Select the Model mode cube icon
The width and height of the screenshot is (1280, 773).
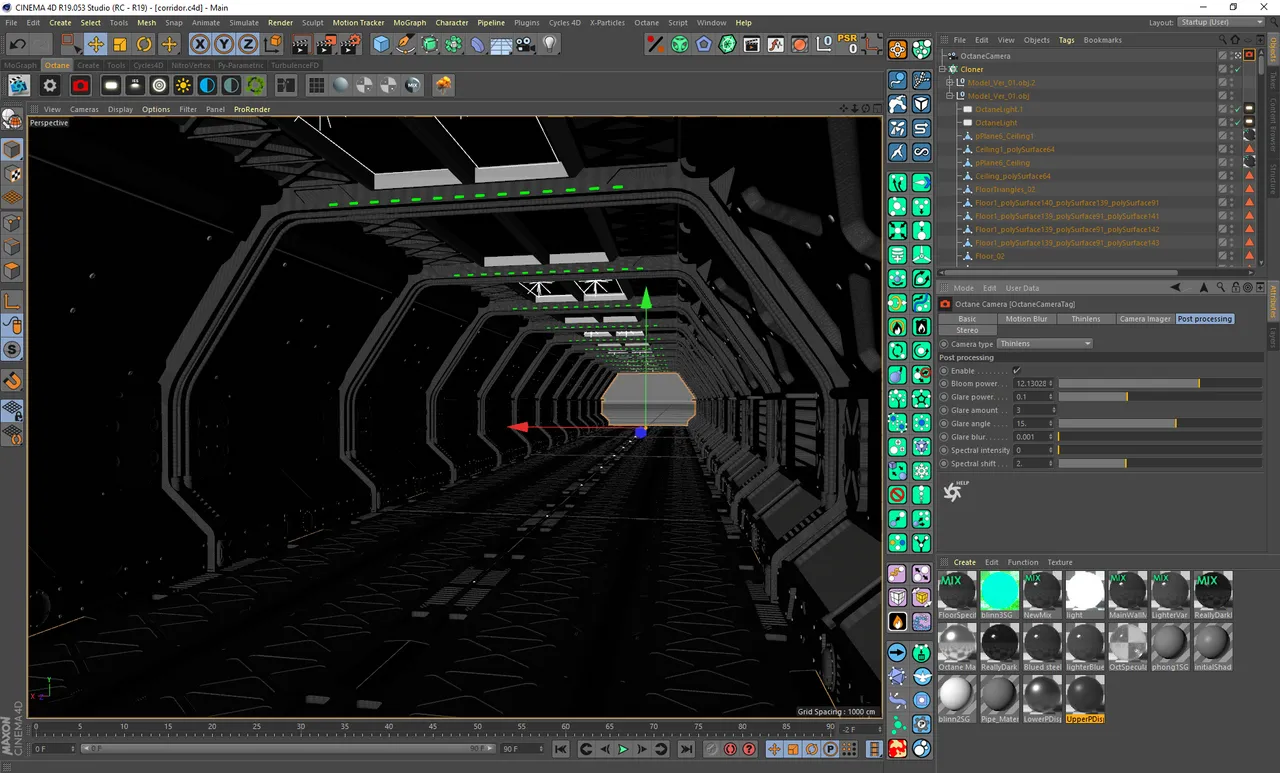pos(12,150)
